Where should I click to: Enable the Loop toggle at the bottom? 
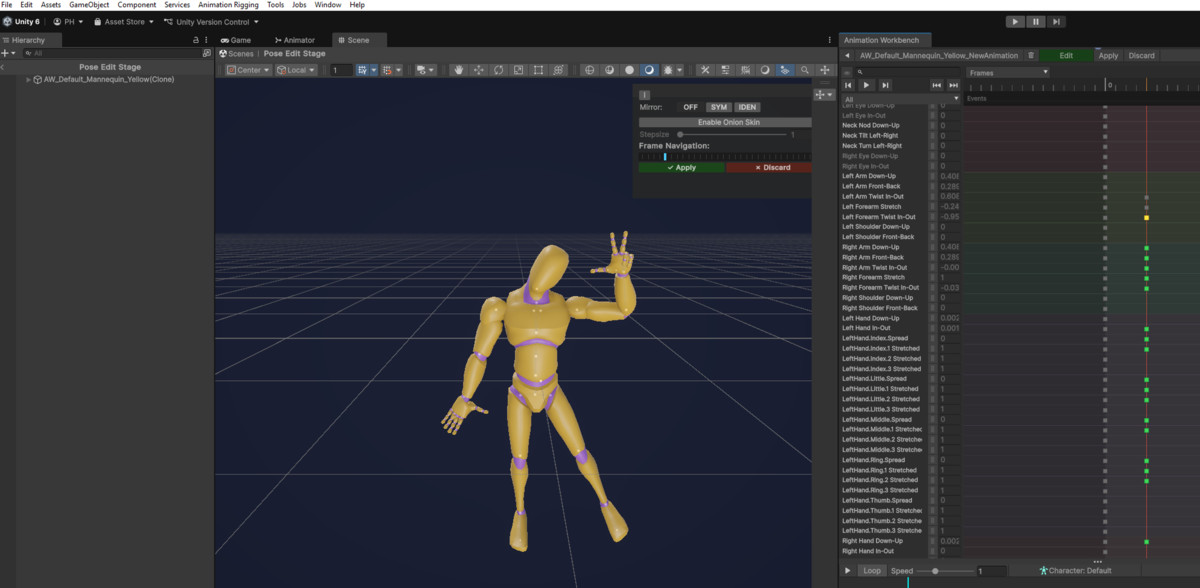[x=871, y=570]
